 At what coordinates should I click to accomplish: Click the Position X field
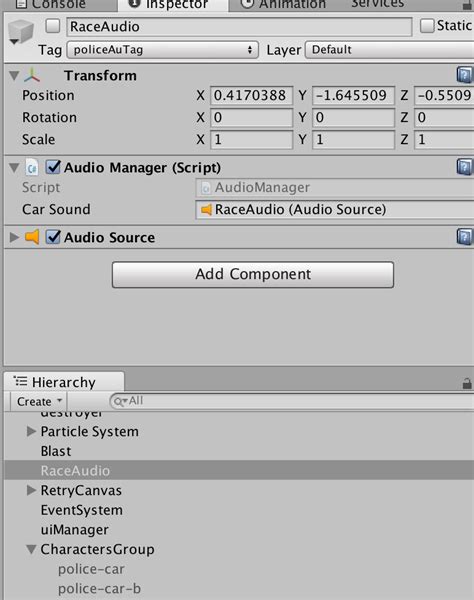point(251,95)
